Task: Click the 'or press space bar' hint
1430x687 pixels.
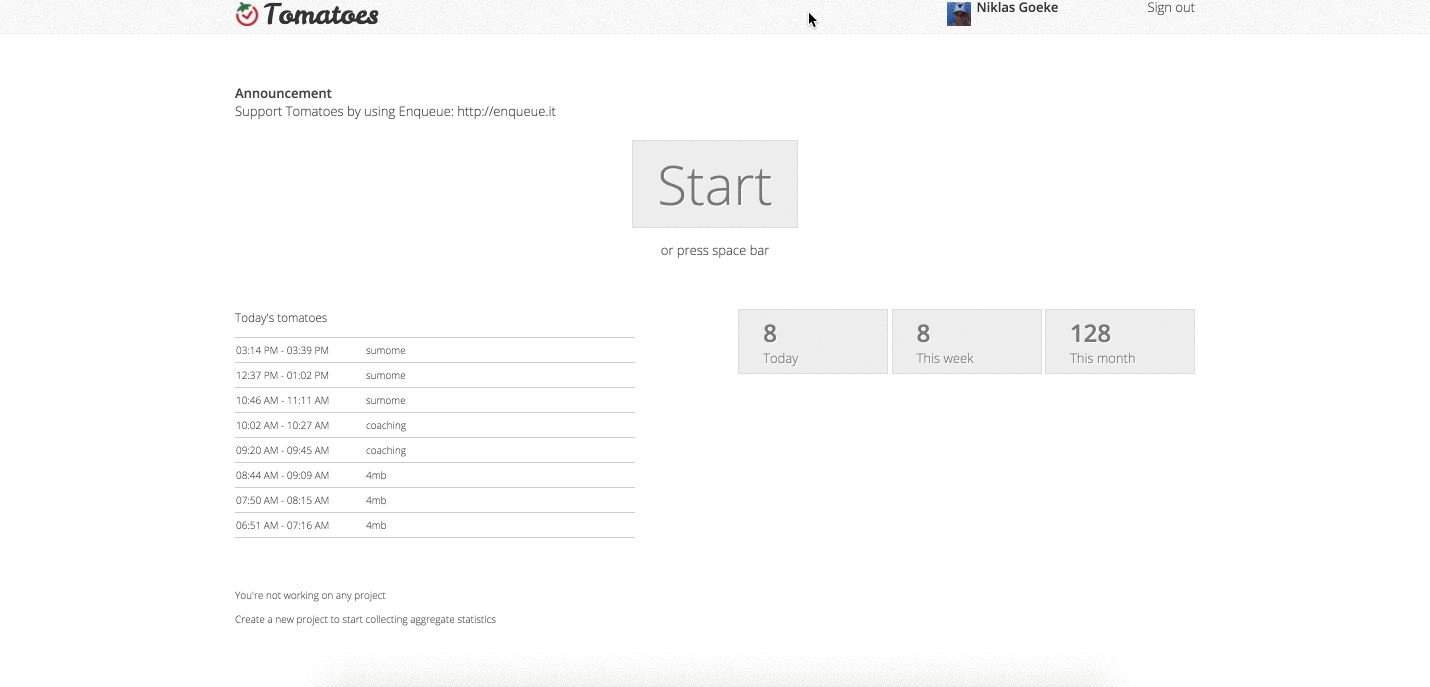Action: 715,251
